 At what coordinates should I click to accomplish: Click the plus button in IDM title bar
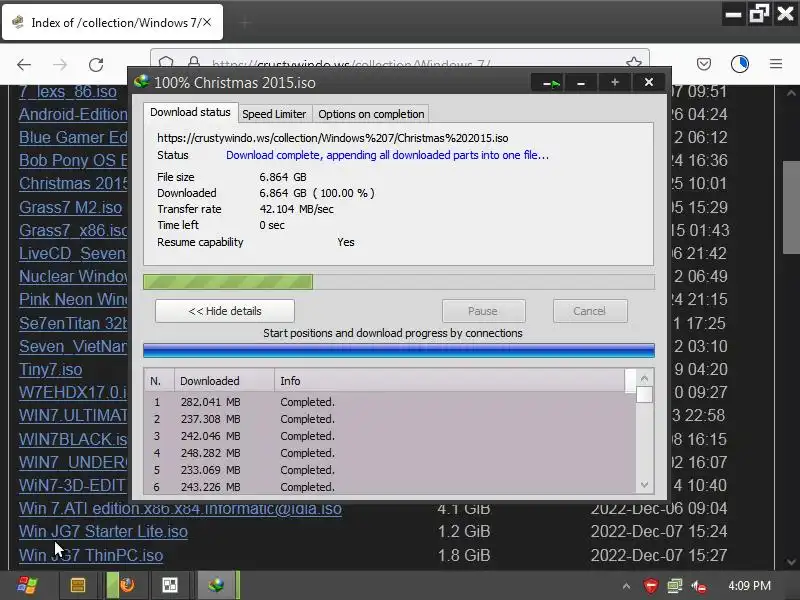coord(615,83)
